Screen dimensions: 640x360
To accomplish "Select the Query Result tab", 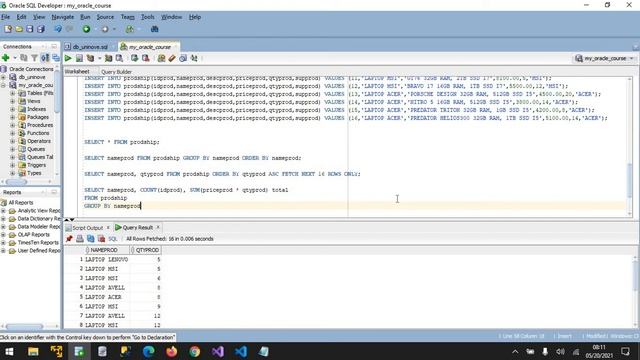I will [x=138, y=227].
